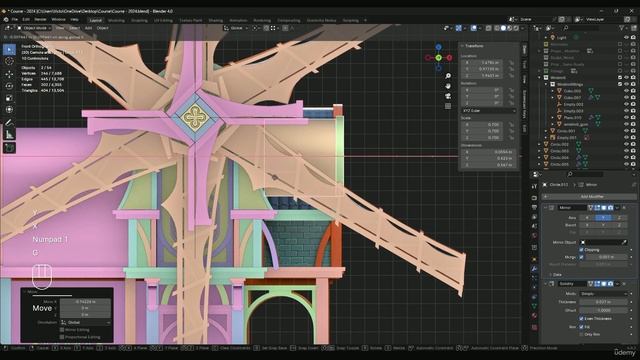Open the File menu

pos(15,19)
